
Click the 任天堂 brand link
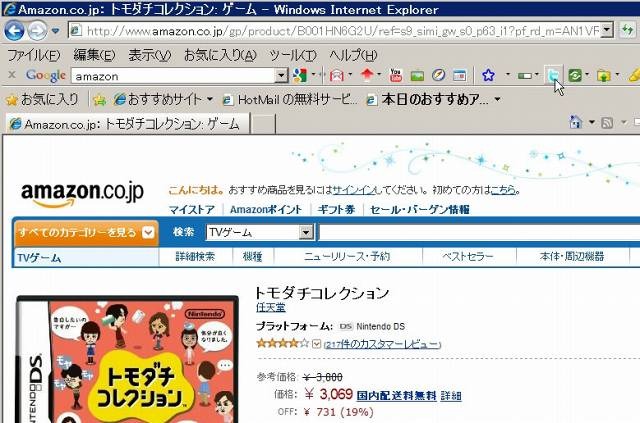271,307
